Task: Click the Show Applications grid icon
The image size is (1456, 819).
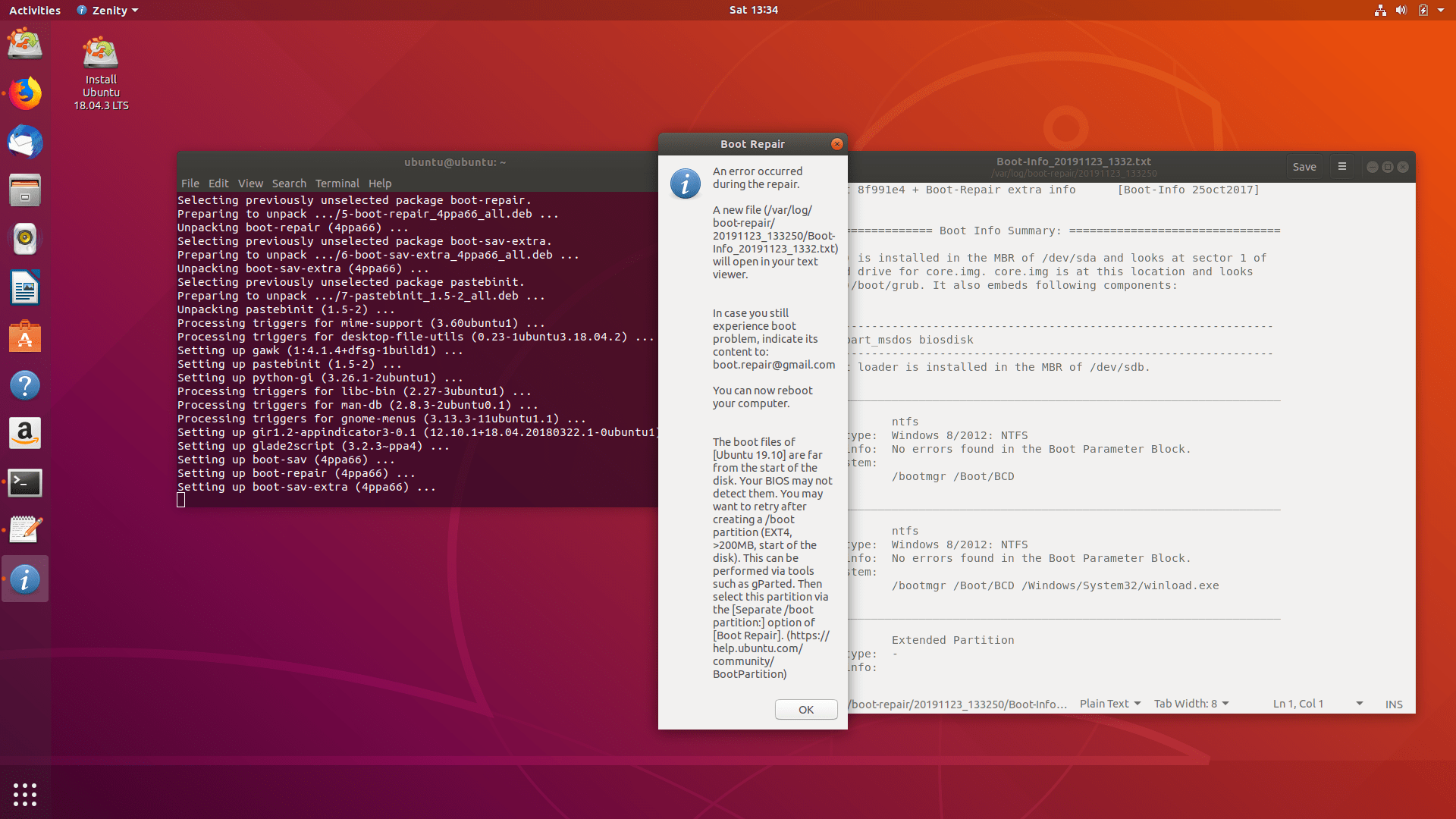Action: click(x=25, y=793)
